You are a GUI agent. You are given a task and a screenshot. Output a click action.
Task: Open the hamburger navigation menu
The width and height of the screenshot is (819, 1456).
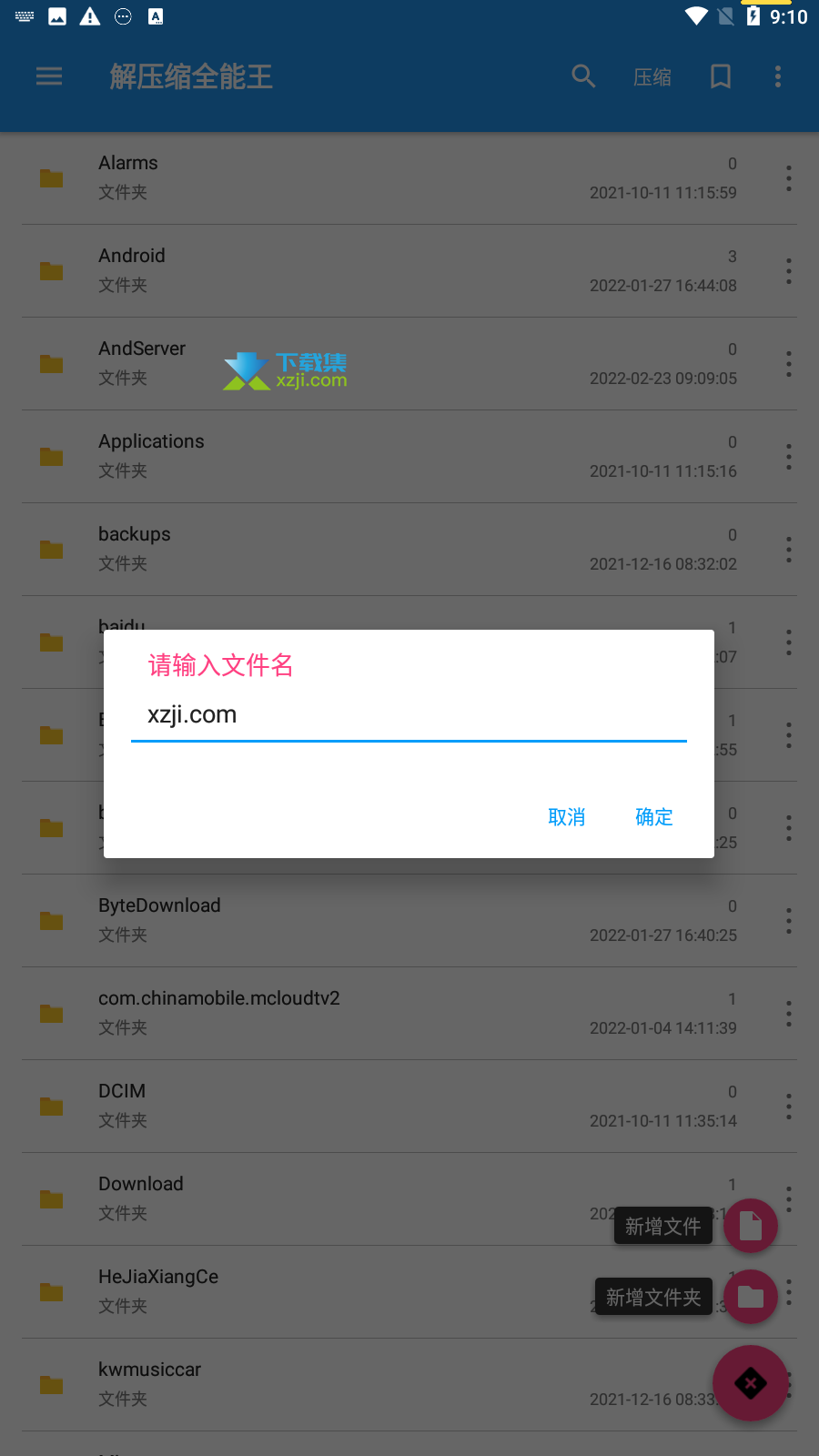(x=49, y=76)
